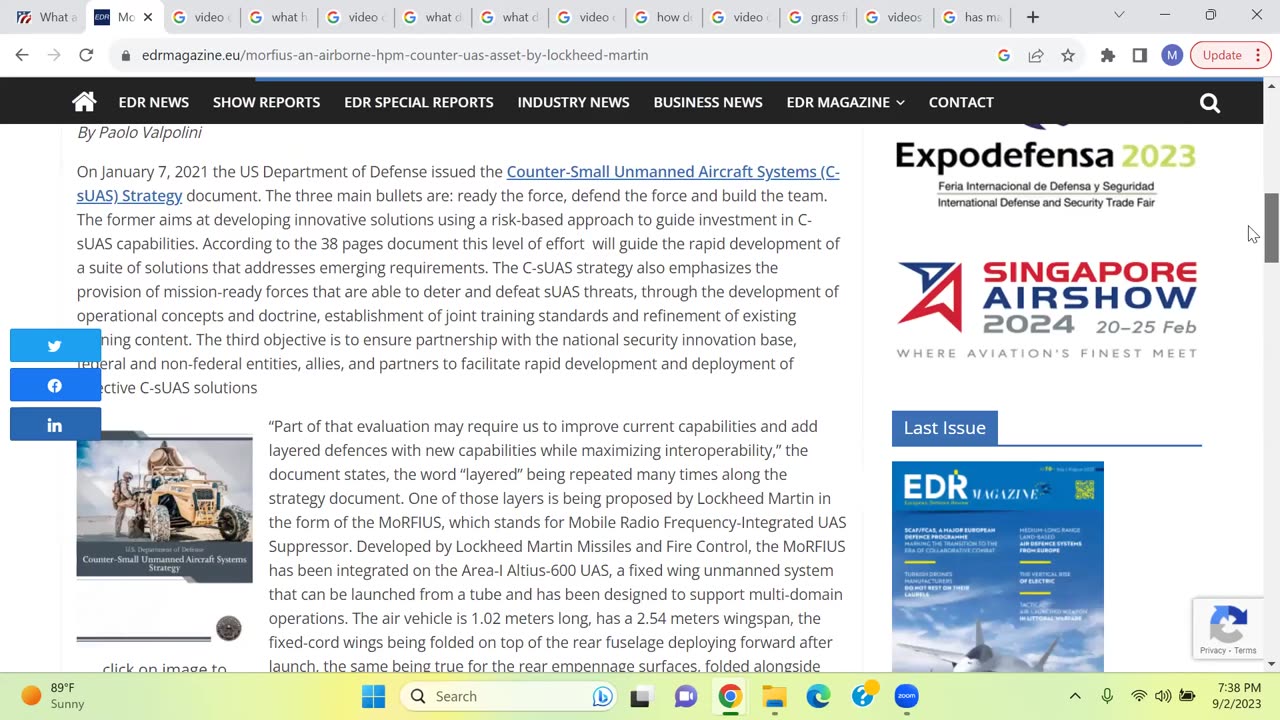This screenshot has height=720, width=1280.
Task: Open the Extensions puzzle icon
Action: 1108,55
